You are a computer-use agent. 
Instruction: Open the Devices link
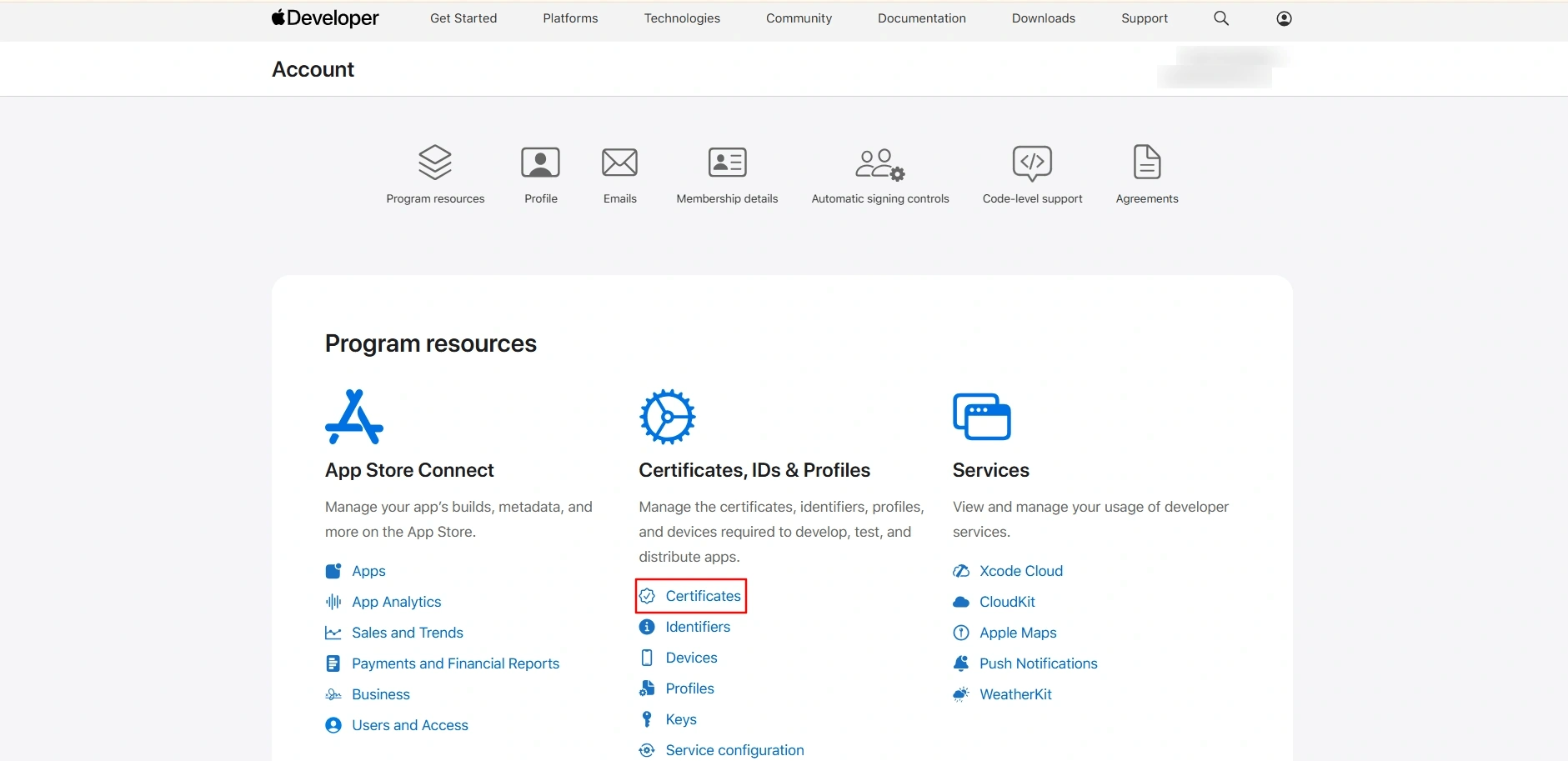[x=691, y=658]
